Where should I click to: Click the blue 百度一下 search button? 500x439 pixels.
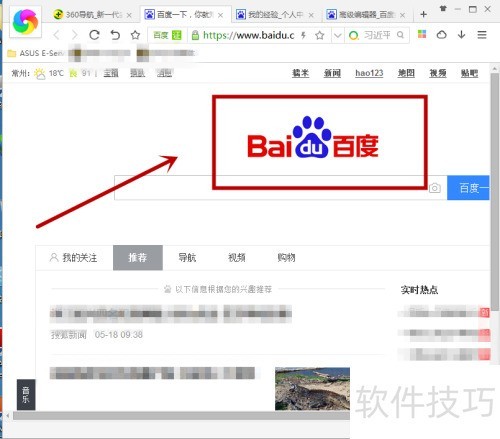468,188
